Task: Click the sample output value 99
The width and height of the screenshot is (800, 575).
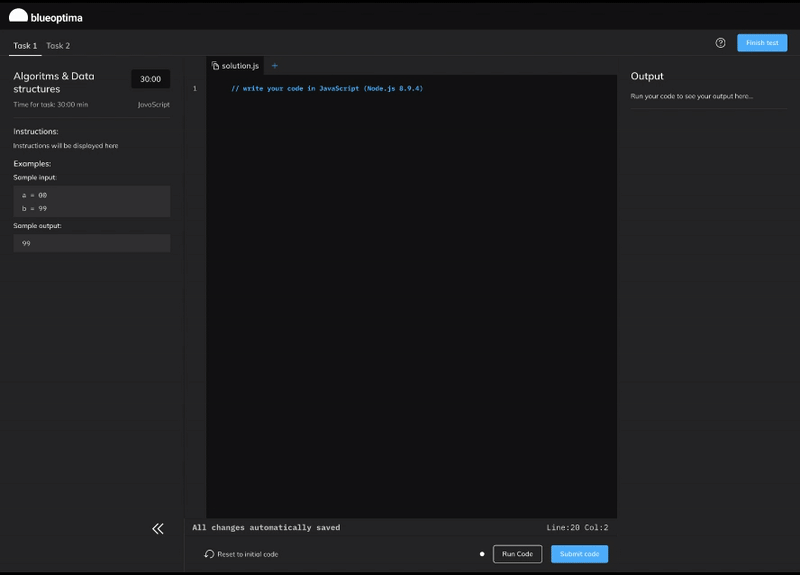Action: point(26,243)
